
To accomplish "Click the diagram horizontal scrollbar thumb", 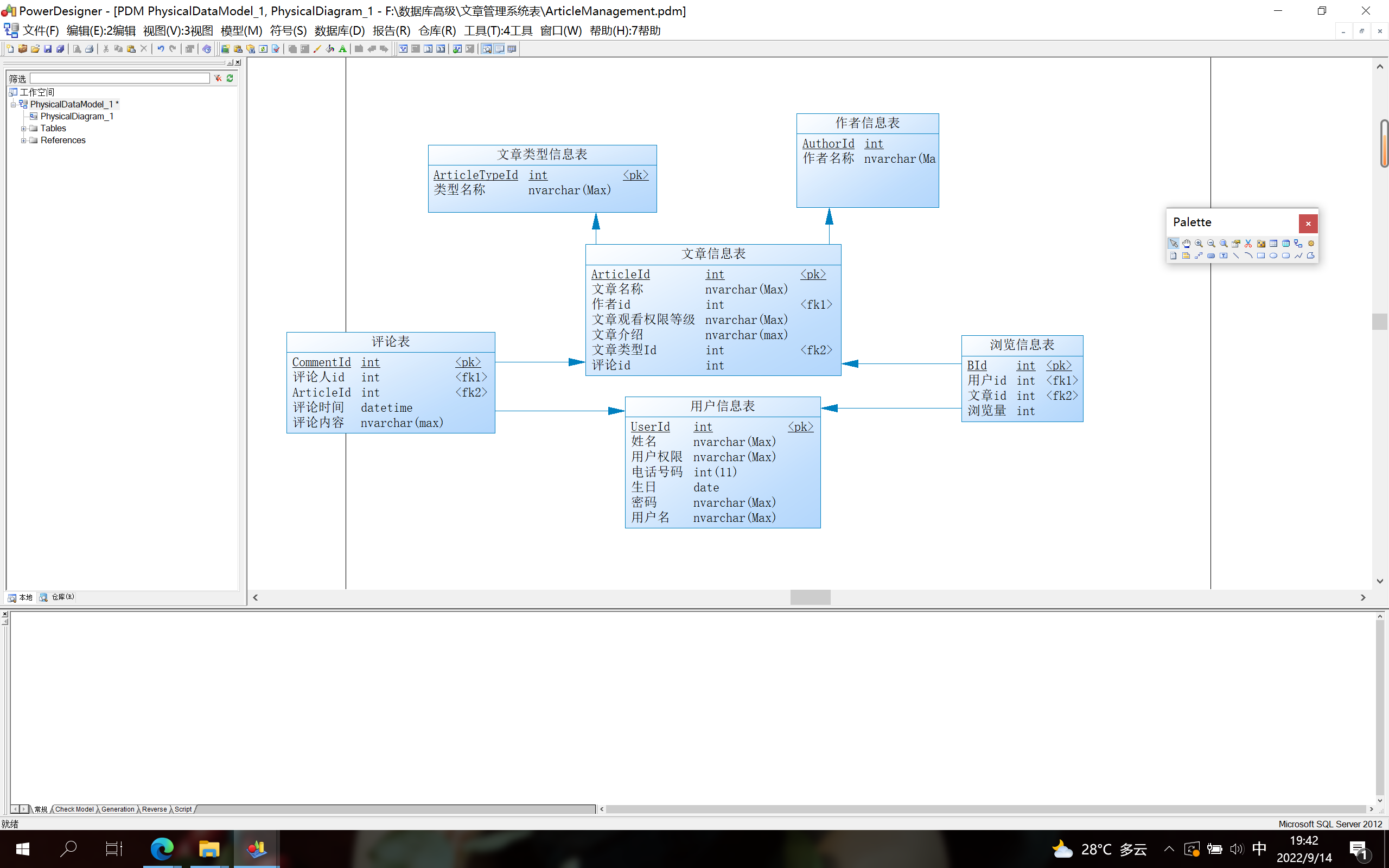I will tap(810, 597).
